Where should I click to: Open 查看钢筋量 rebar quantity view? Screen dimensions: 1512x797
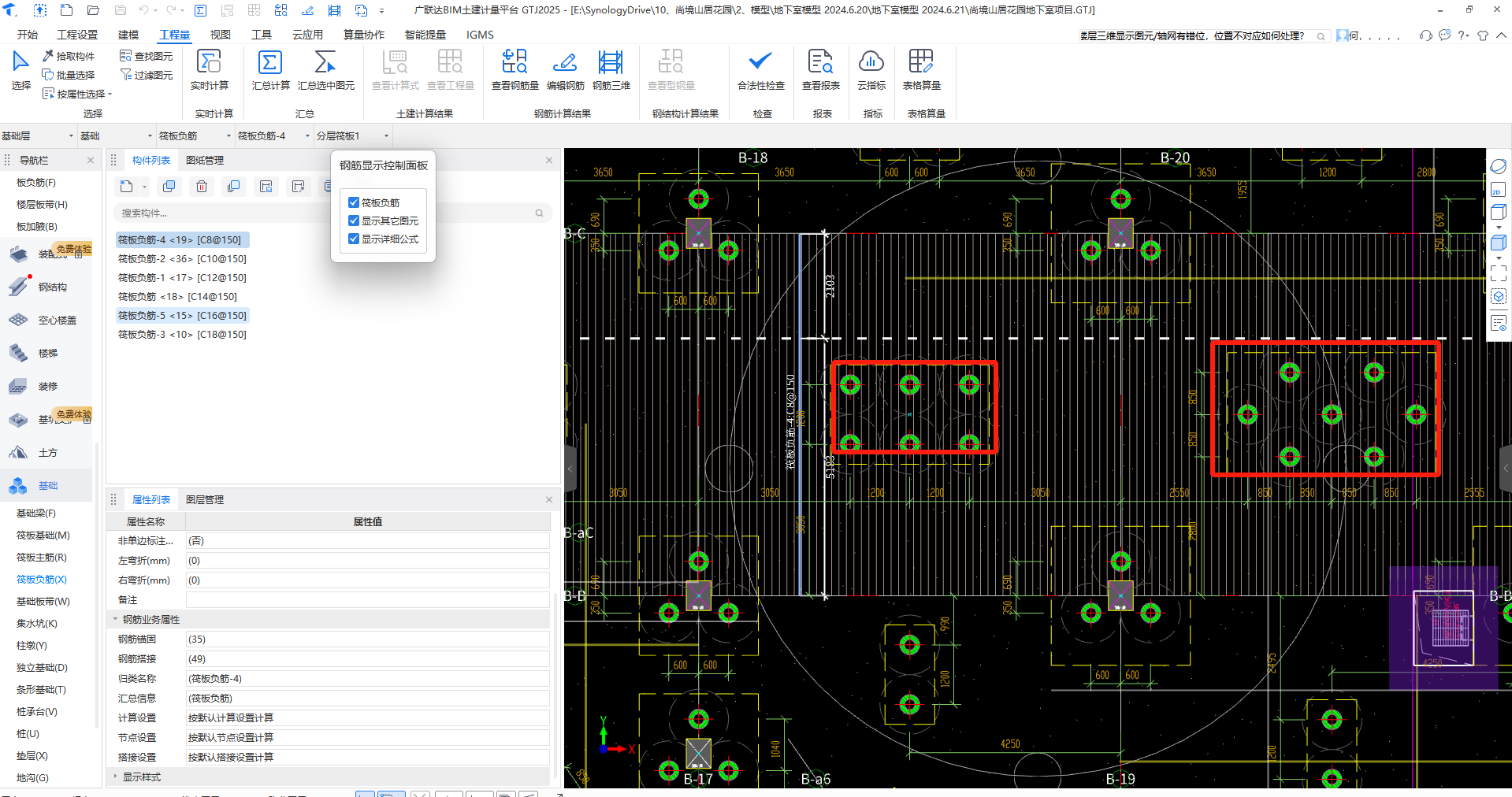(x=515, y=69)
